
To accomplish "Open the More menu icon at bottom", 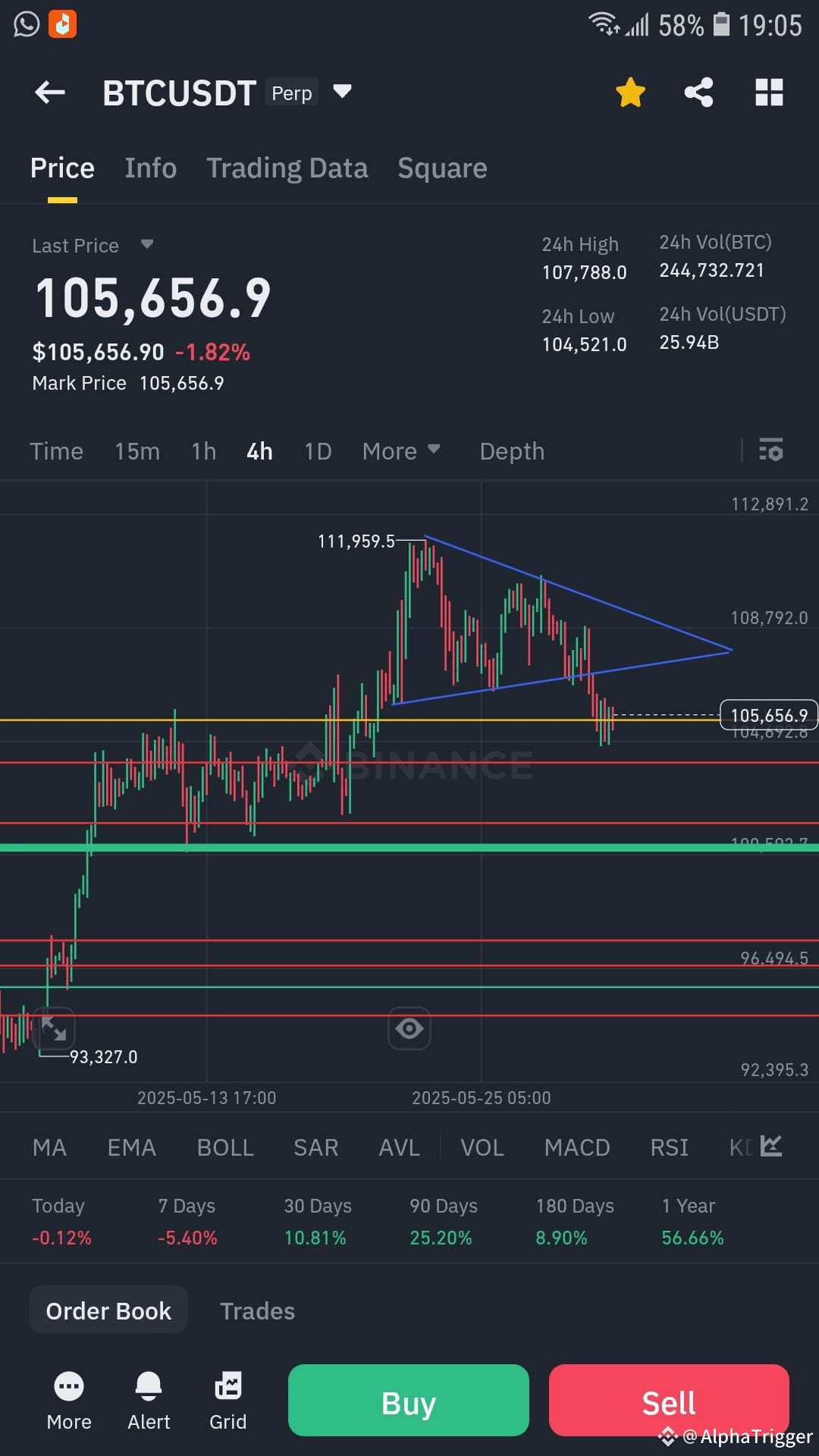I will coord(69,1401).
